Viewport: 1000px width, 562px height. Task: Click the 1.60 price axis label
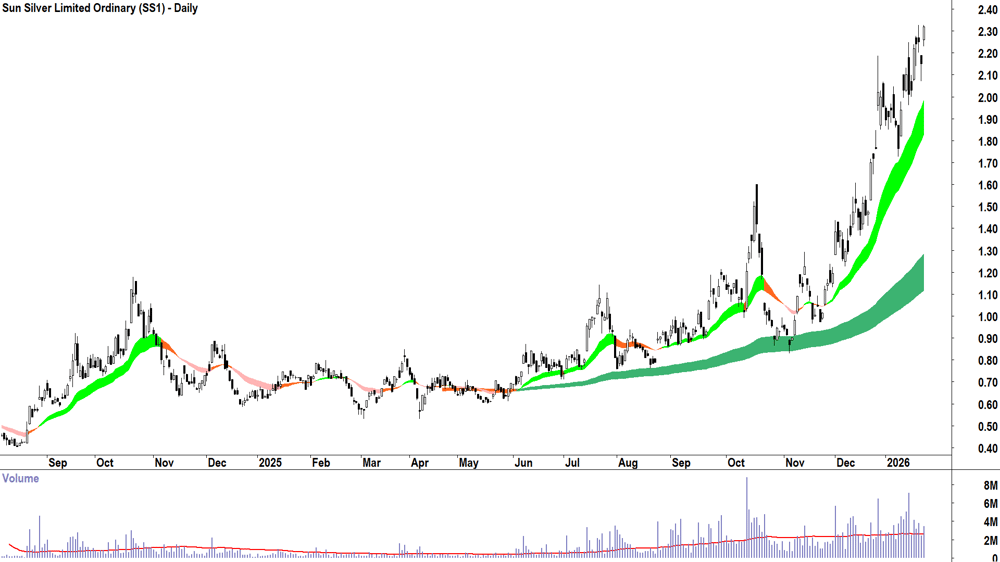pos(987,186)
